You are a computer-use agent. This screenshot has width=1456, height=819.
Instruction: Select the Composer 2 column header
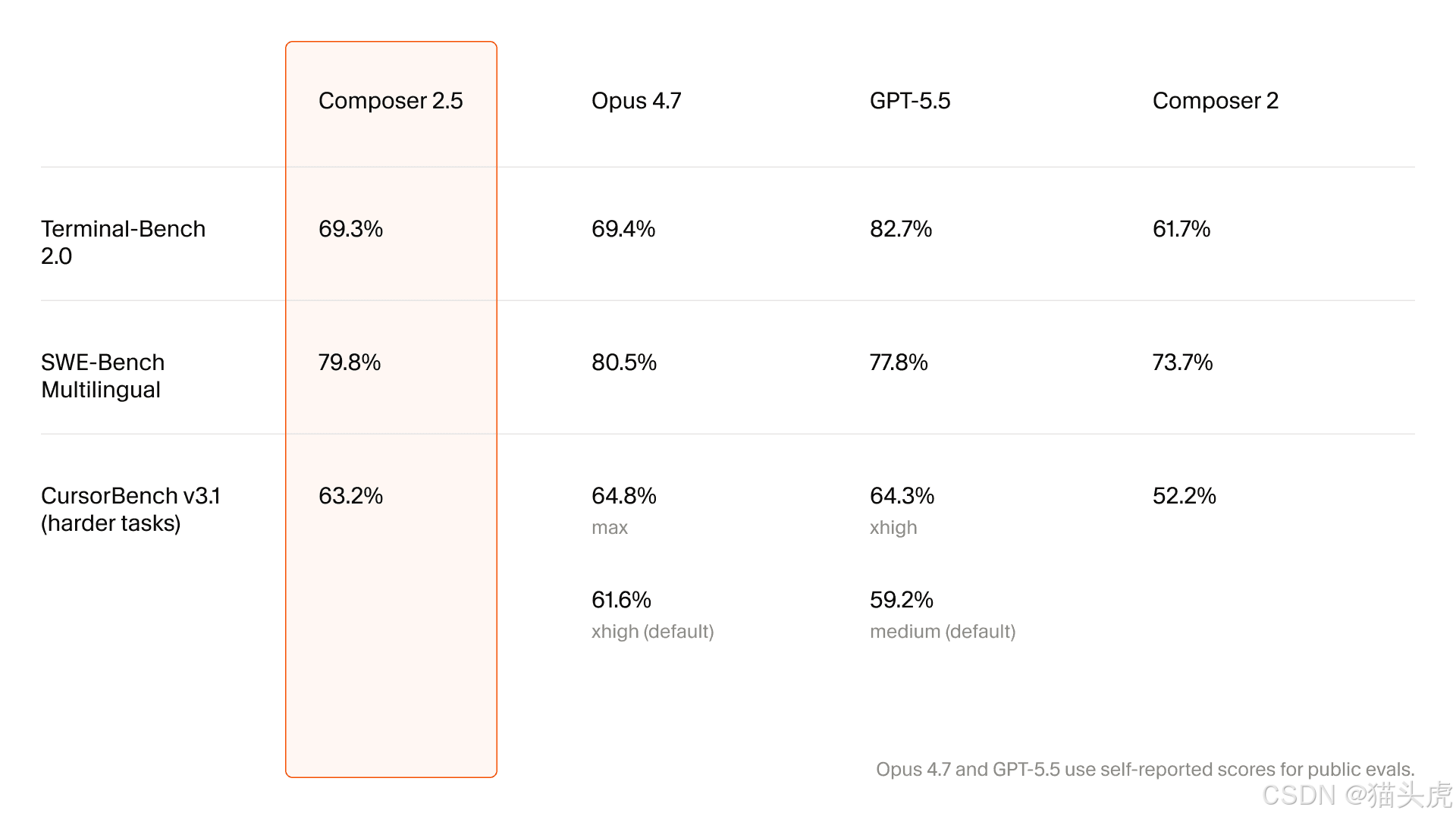tap(1216, 101)
